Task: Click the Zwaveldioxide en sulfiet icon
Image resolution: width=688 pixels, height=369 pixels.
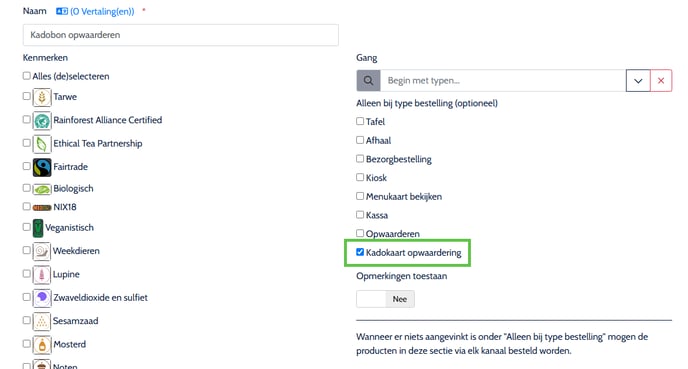Action: (x=42, y=297)
